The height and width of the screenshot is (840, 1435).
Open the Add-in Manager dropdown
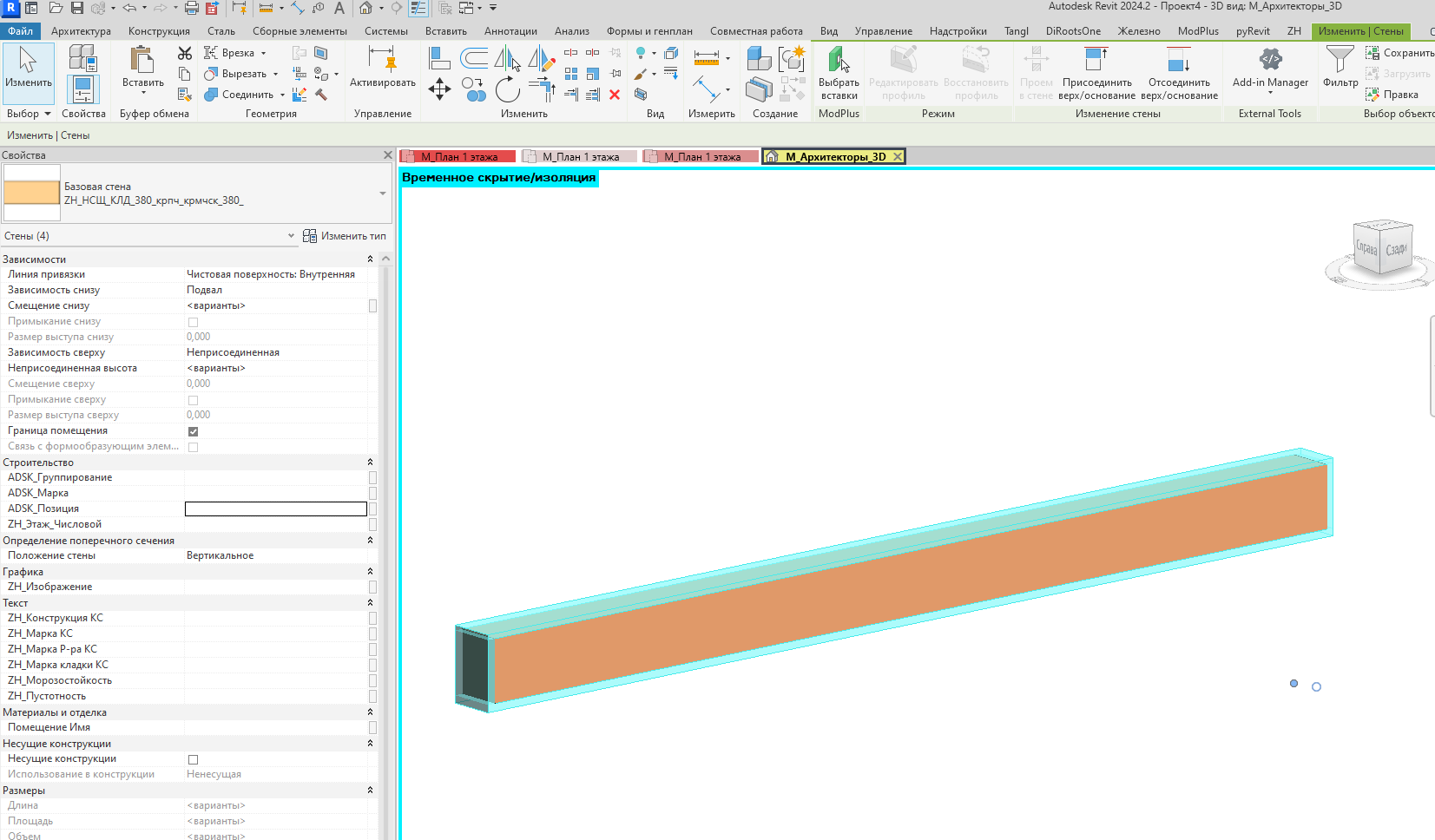pyautogui.click(x=1270, y=92)
